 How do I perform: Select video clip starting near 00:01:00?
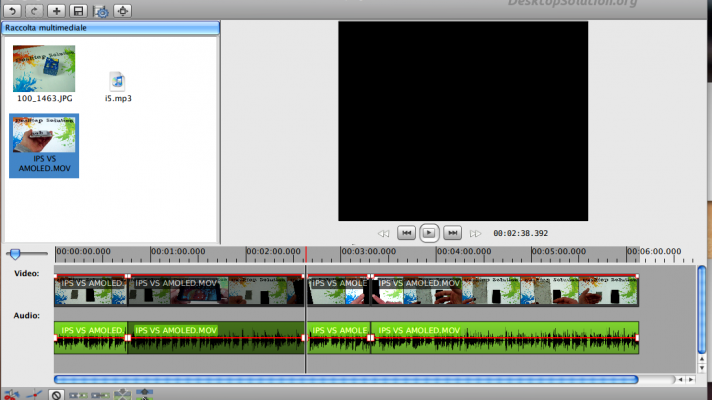(x=216, y=291)
